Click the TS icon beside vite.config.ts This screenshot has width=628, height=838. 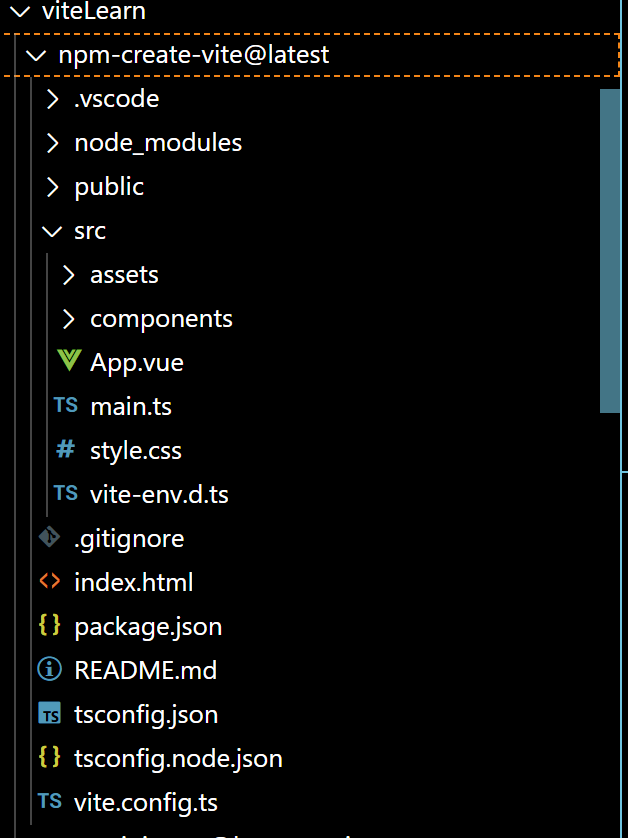[50, 801]
